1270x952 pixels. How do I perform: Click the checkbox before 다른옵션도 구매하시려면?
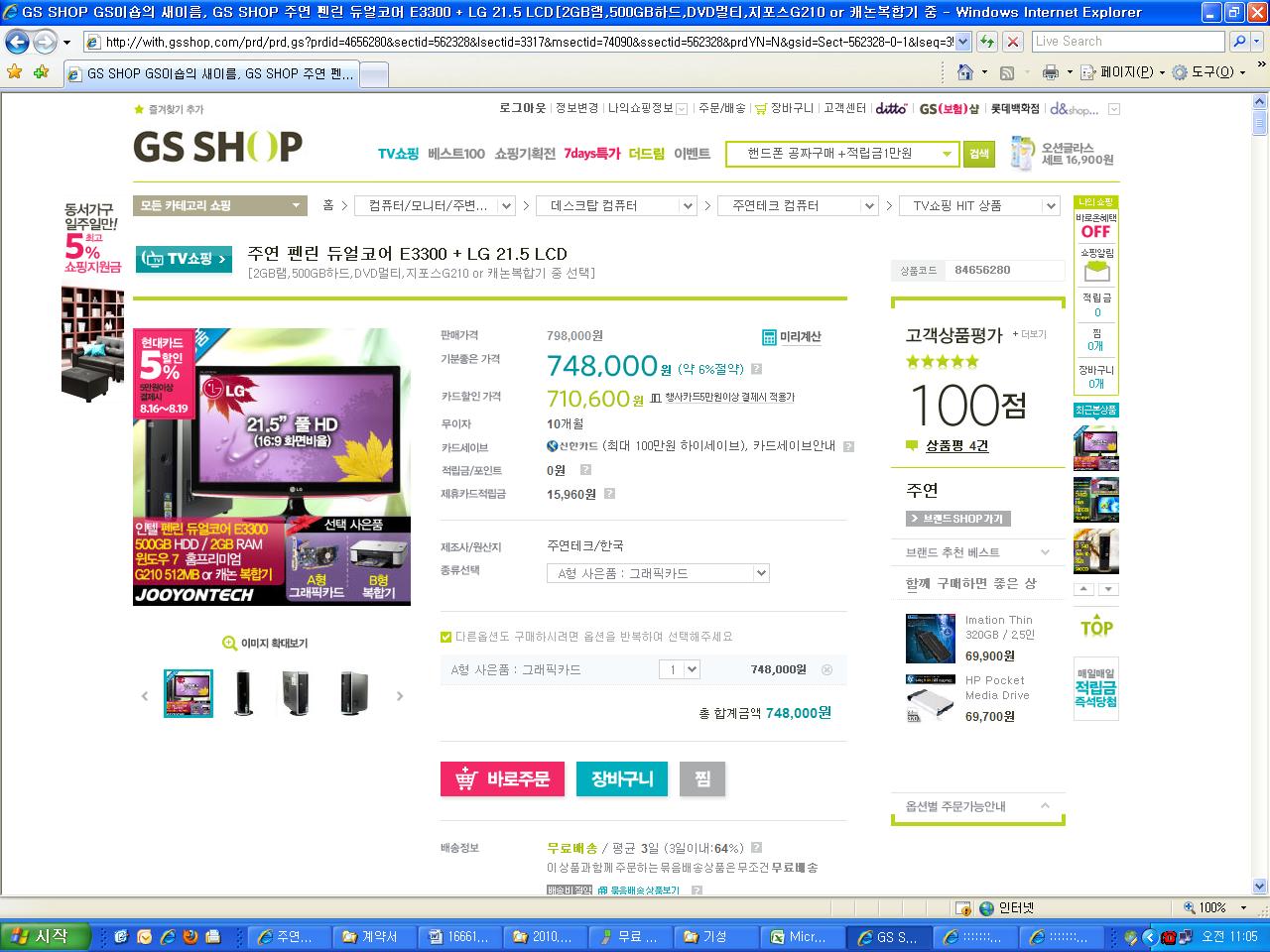coord(445,637)
